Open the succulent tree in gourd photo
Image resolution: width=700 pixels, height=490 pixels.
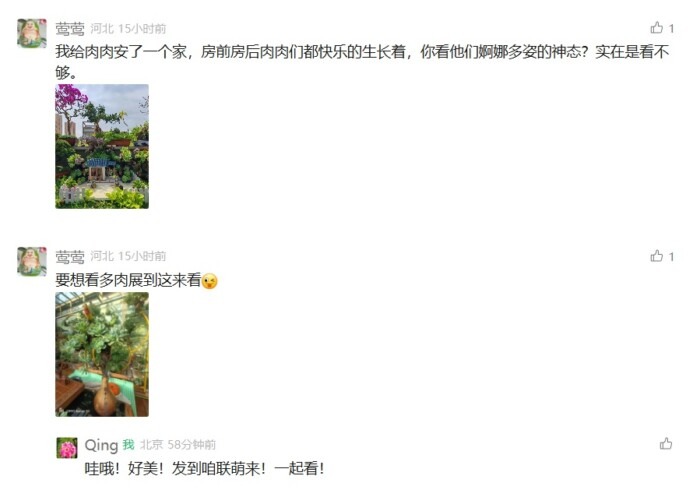point(102,354)
